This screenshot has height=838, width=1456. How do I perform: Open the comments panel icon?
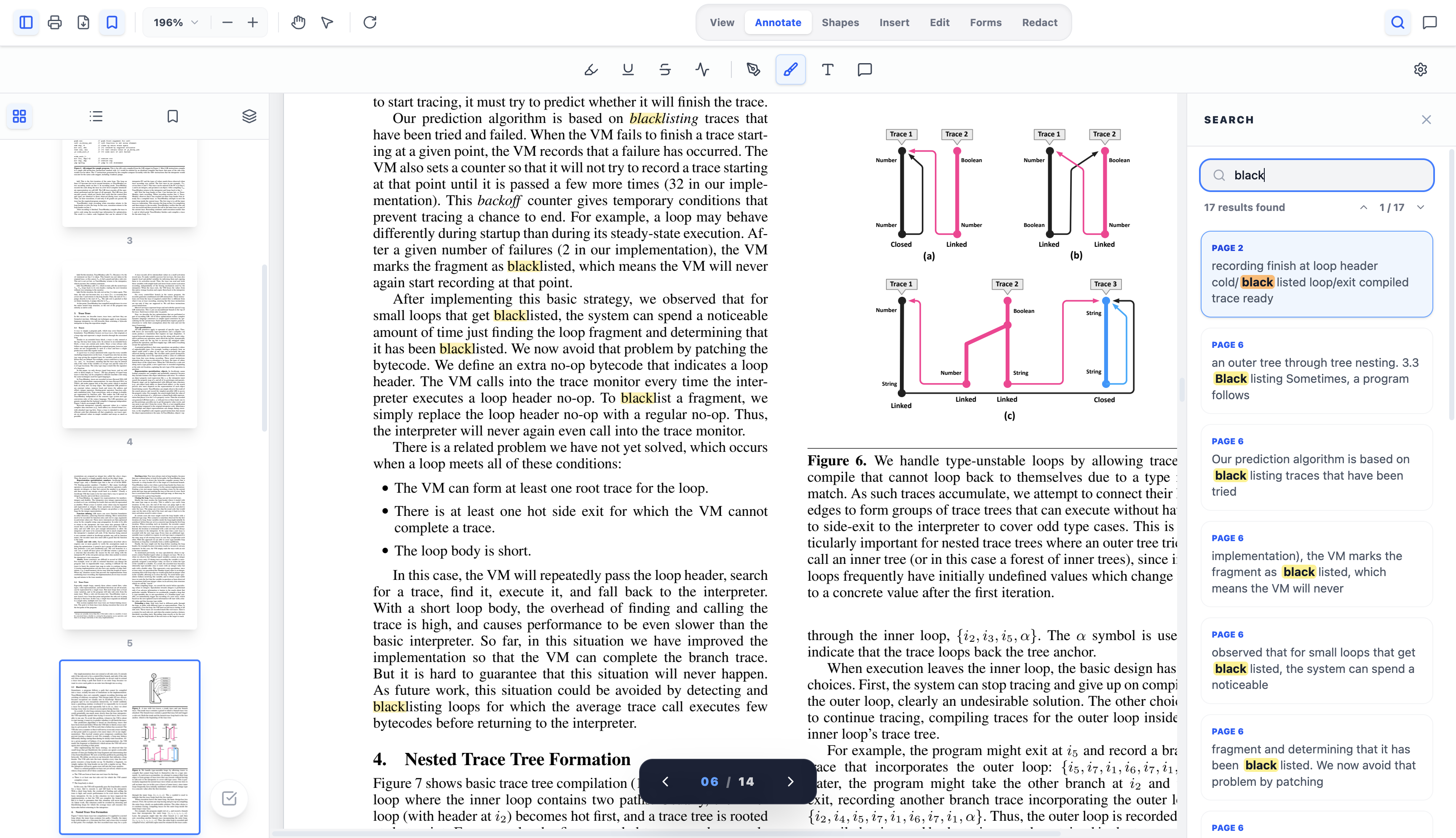1430,22
